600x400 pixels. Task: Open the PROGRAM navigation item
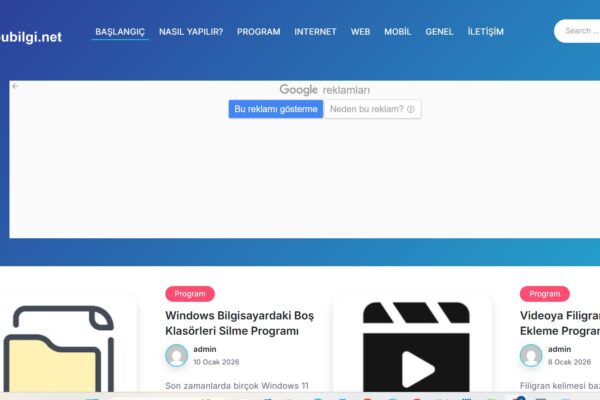tap(258, 32)
